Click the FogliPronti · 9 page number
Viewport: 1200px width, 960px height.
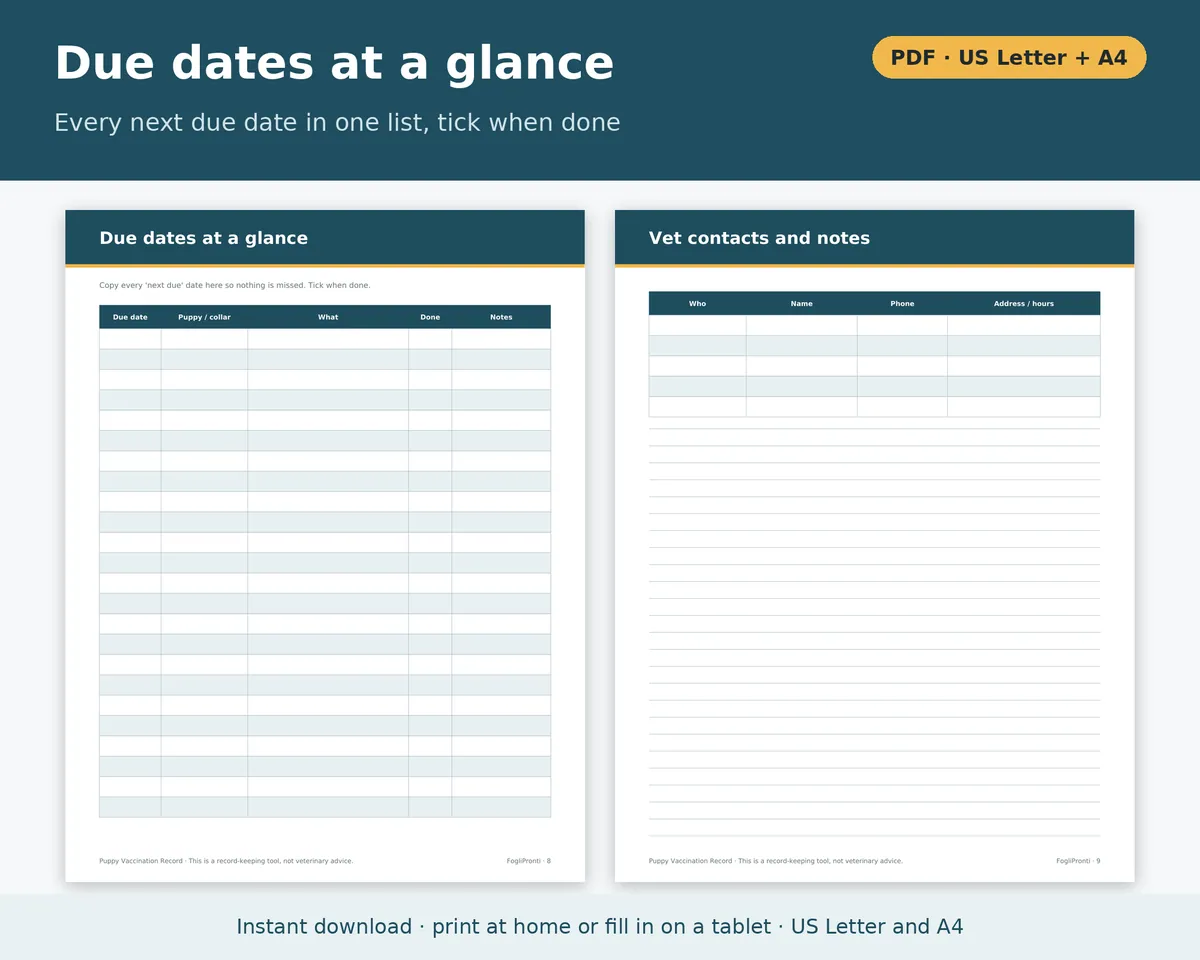(x=1078, y=861)
